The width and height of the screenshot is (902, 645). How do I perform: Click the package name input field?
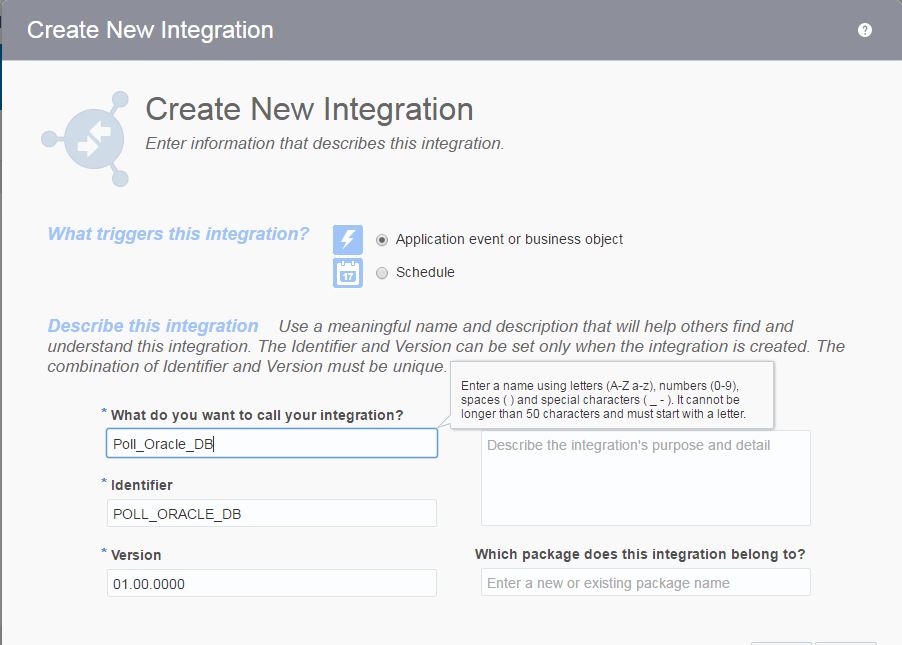(645, 583)
